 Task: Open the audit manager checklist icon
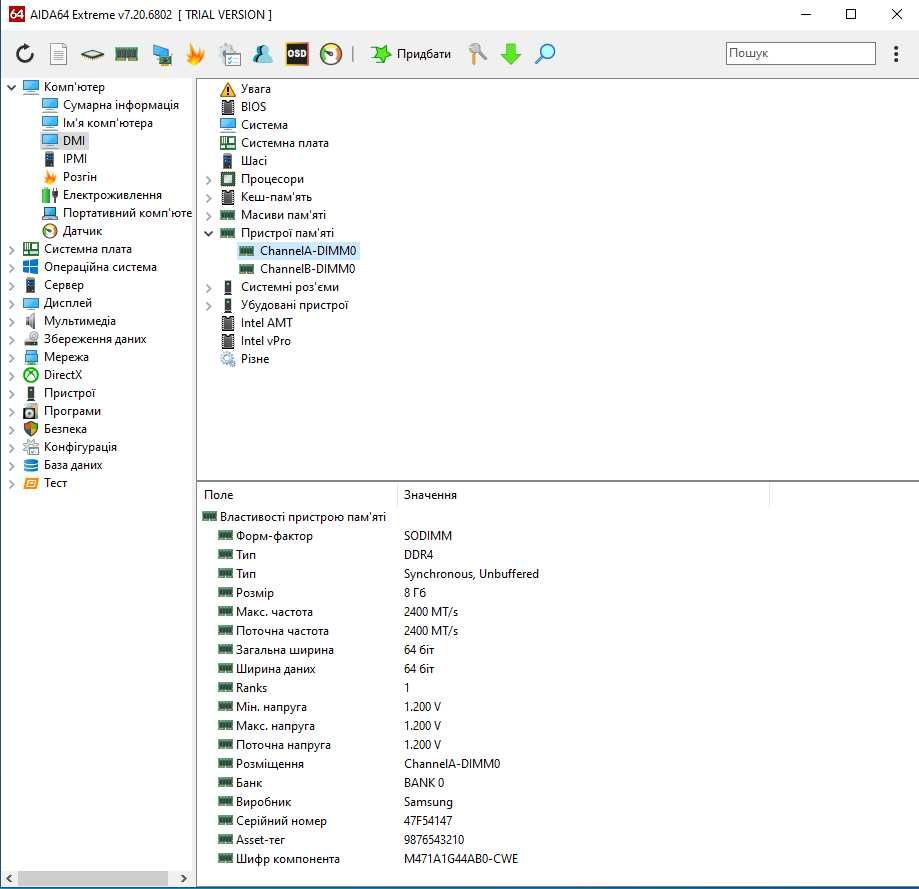pyautogui.click(x=229, y=55)
